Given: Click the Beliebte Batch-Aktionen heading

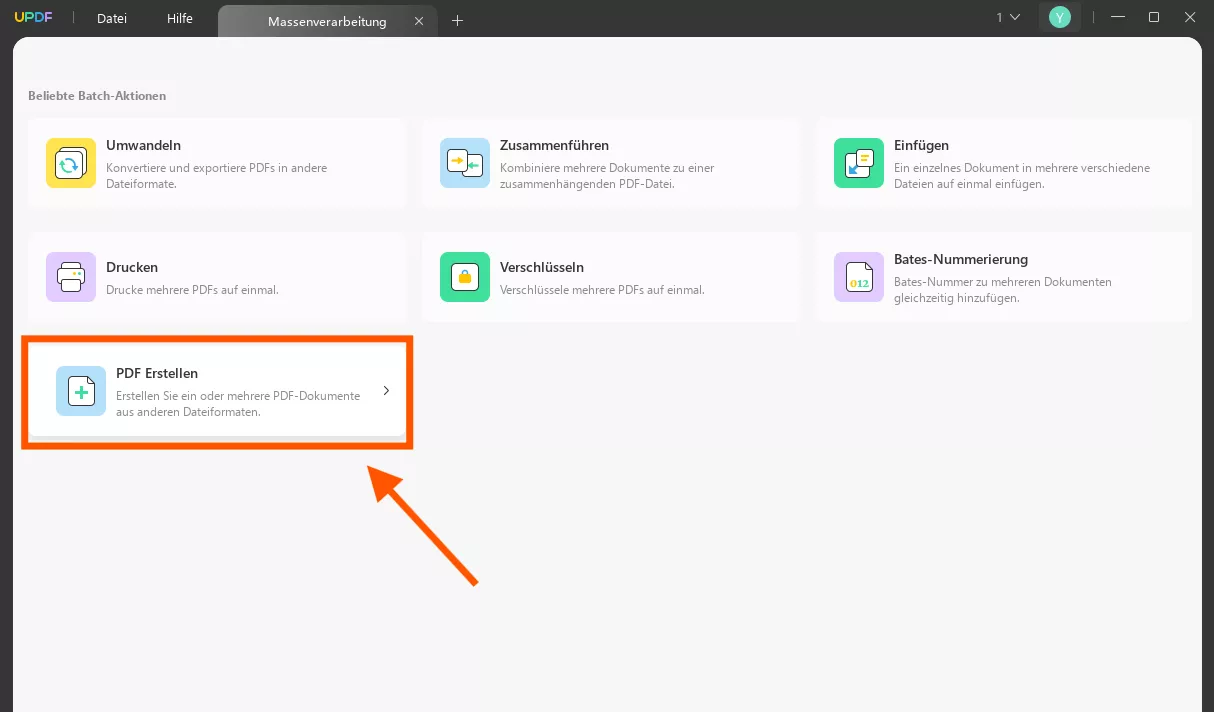Looking at the screenshot, I should point(97,96).
